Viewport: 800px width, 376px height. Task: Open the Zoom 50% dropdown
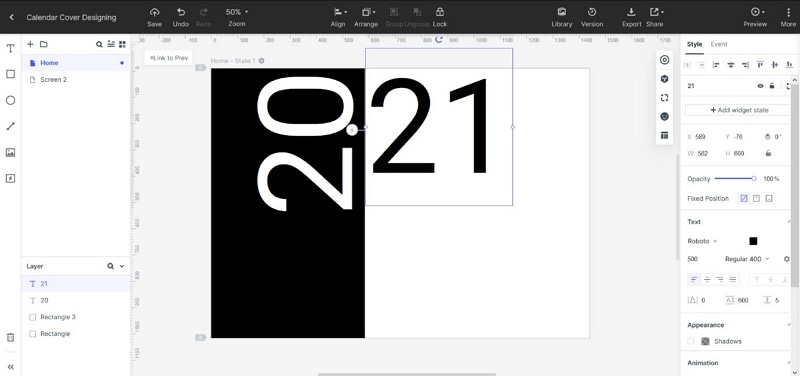[x=237, y=12]
